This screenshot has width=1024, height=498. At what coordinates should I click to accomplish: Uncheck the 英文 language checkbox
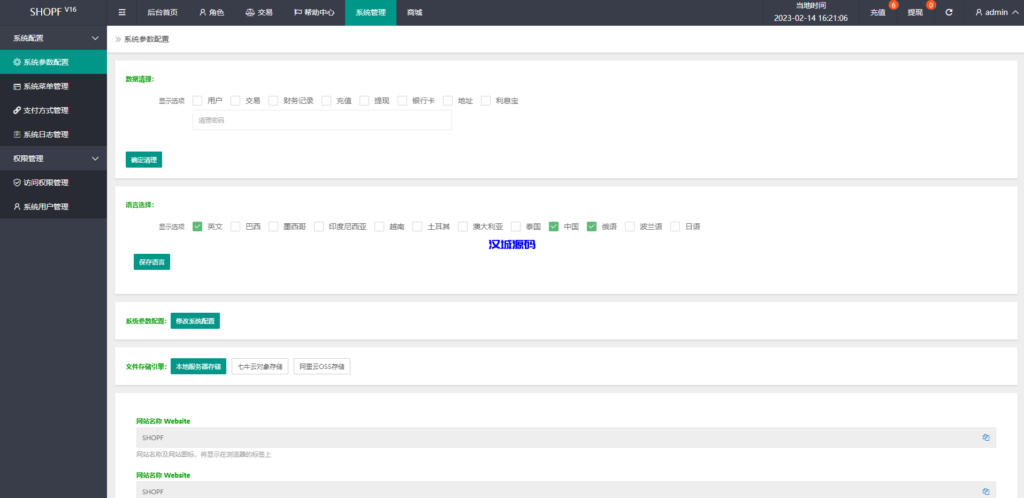(x=198, y=226)
